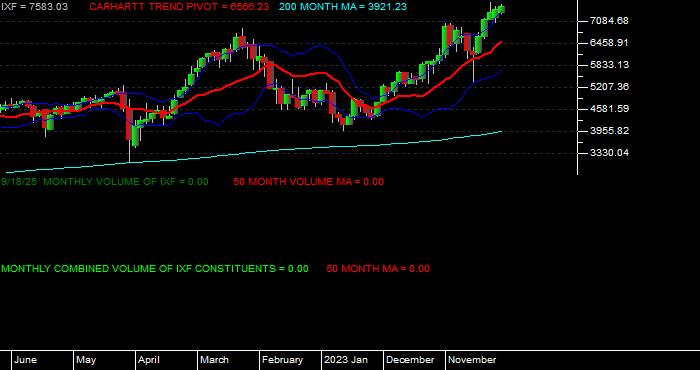Click the 3330.04 price axis label
The width and height of the screenshot is (700, 370).
point(609,153)
